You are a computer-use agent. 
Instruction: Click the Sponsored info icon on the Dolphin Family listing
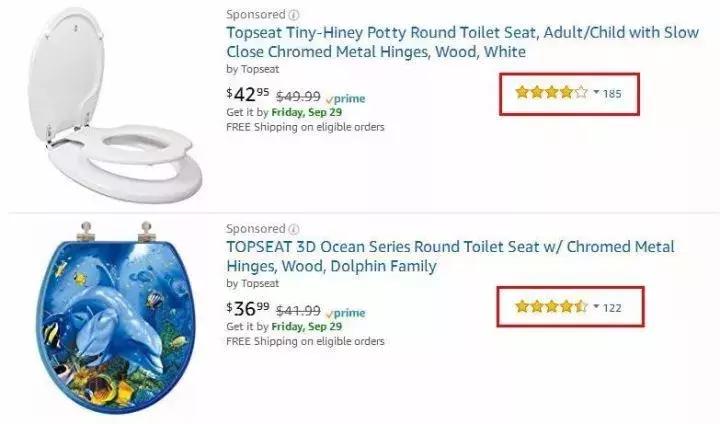coord(294,229)
